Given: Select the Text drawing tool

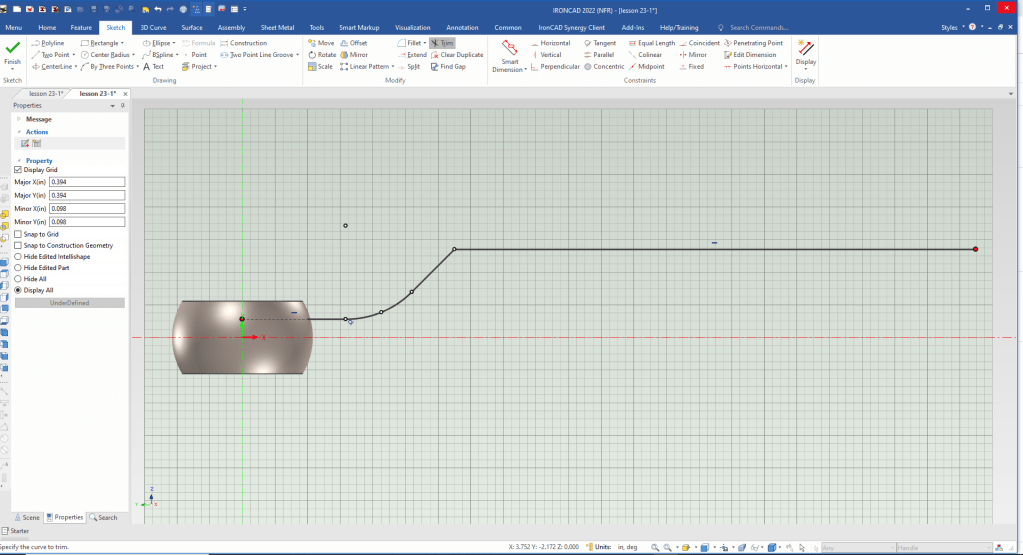Looking at the screenshot, I should pos(153,67).
